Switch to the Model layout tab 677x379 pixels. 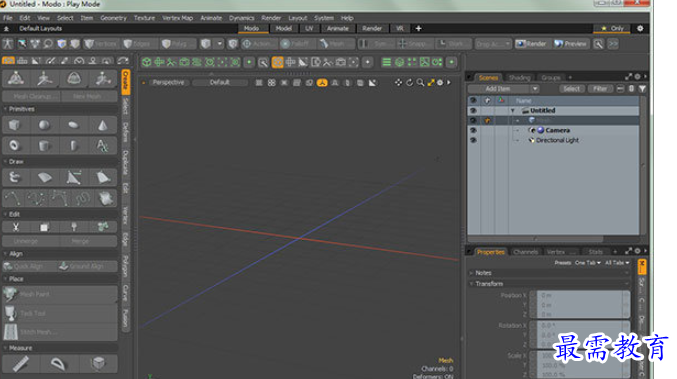coord(284,28)
